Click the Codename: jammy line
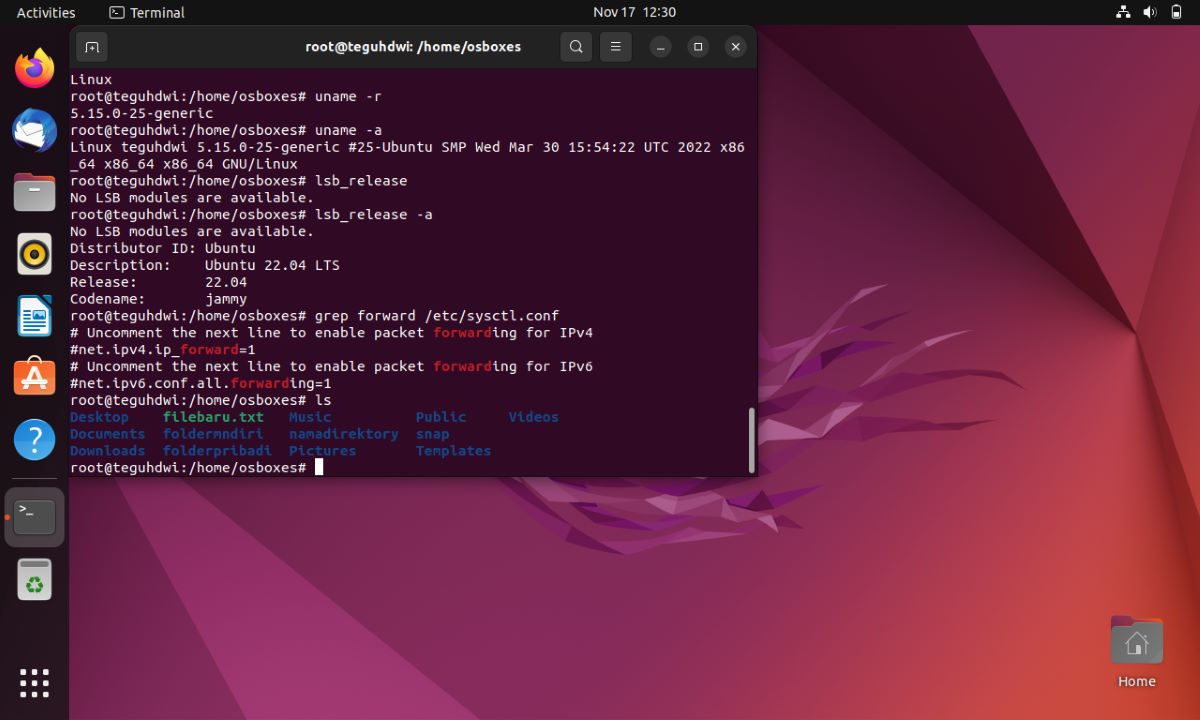 158,299
